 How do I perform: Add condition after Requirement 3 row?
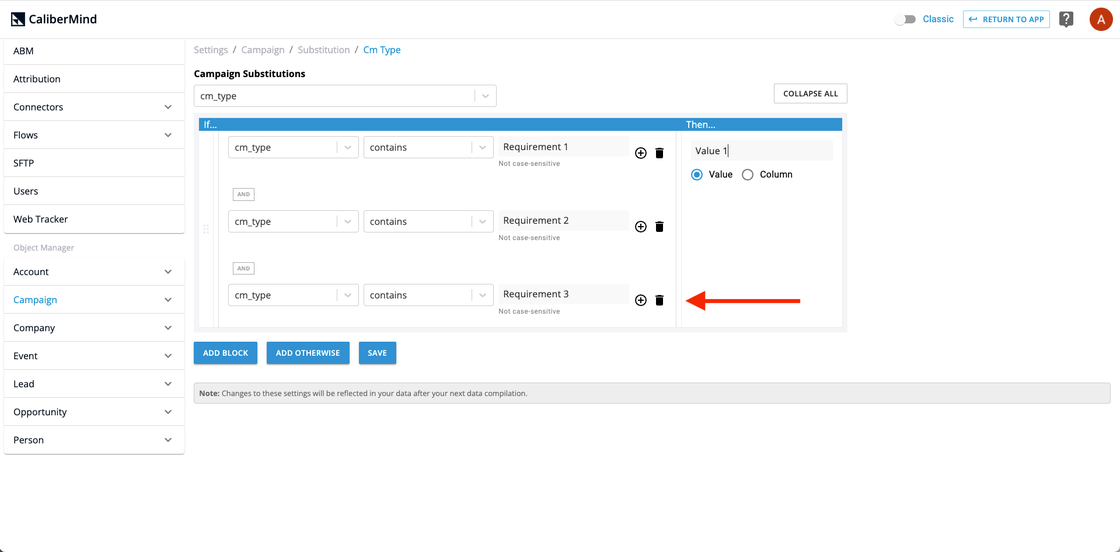click(641, 301)
